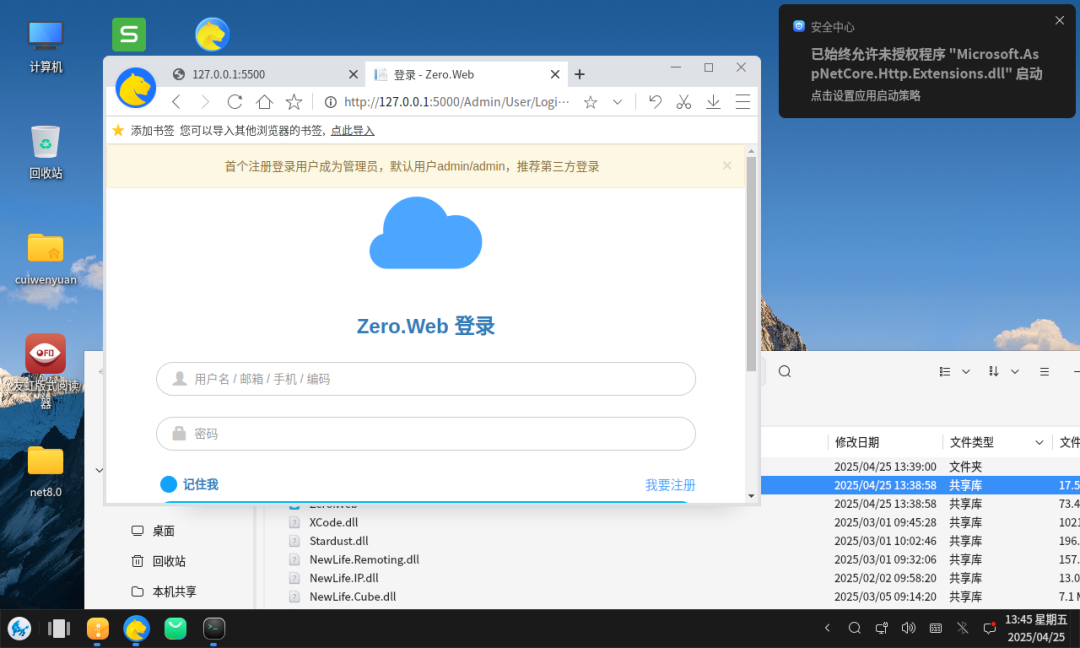The width and height of the screenshot is (1080, 648).
Task: Select the XCode.dll file
Action: click(x=333, y=523)
